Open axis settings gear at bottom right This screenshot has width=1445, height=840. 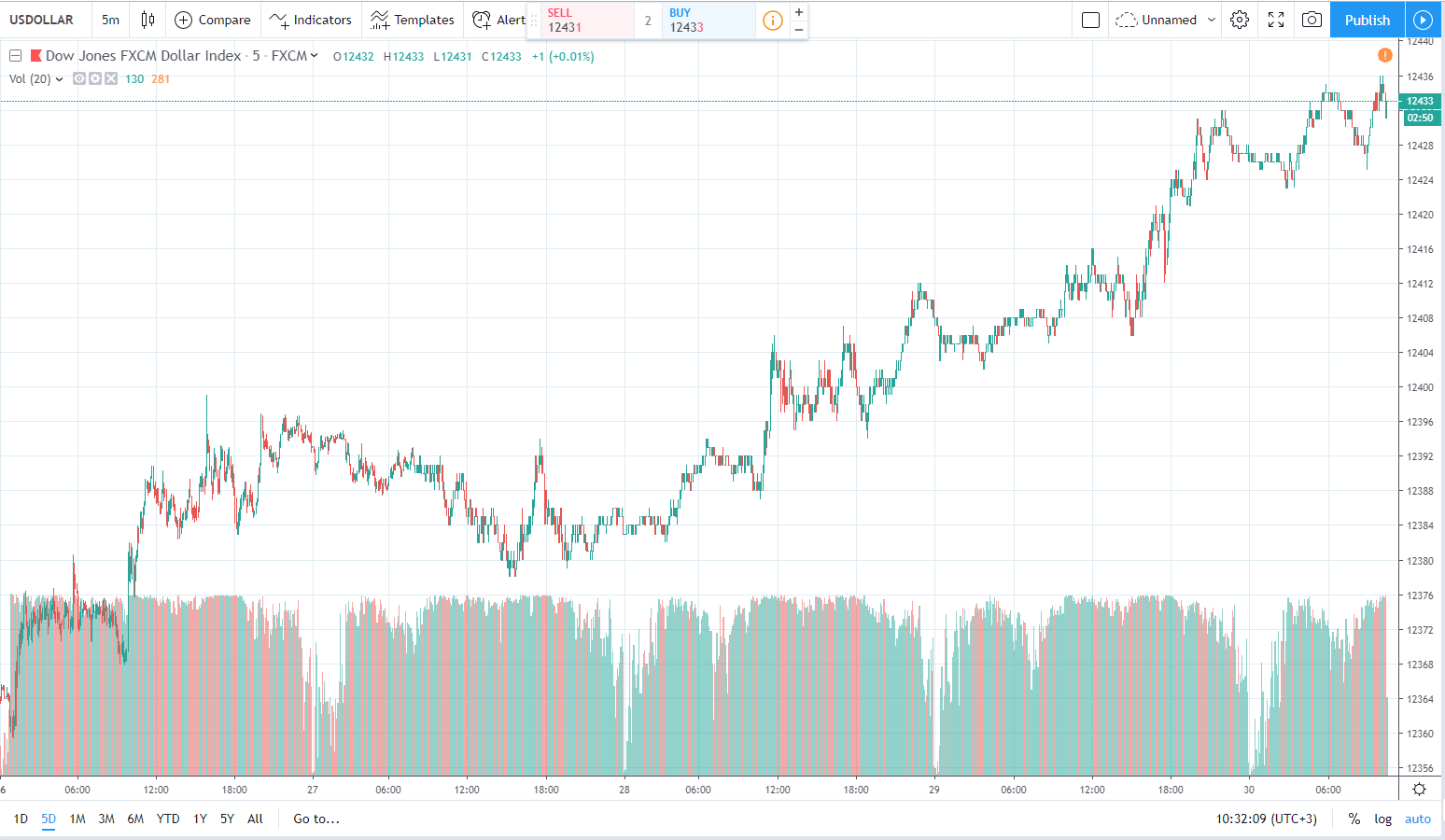tap(1420, 789)
